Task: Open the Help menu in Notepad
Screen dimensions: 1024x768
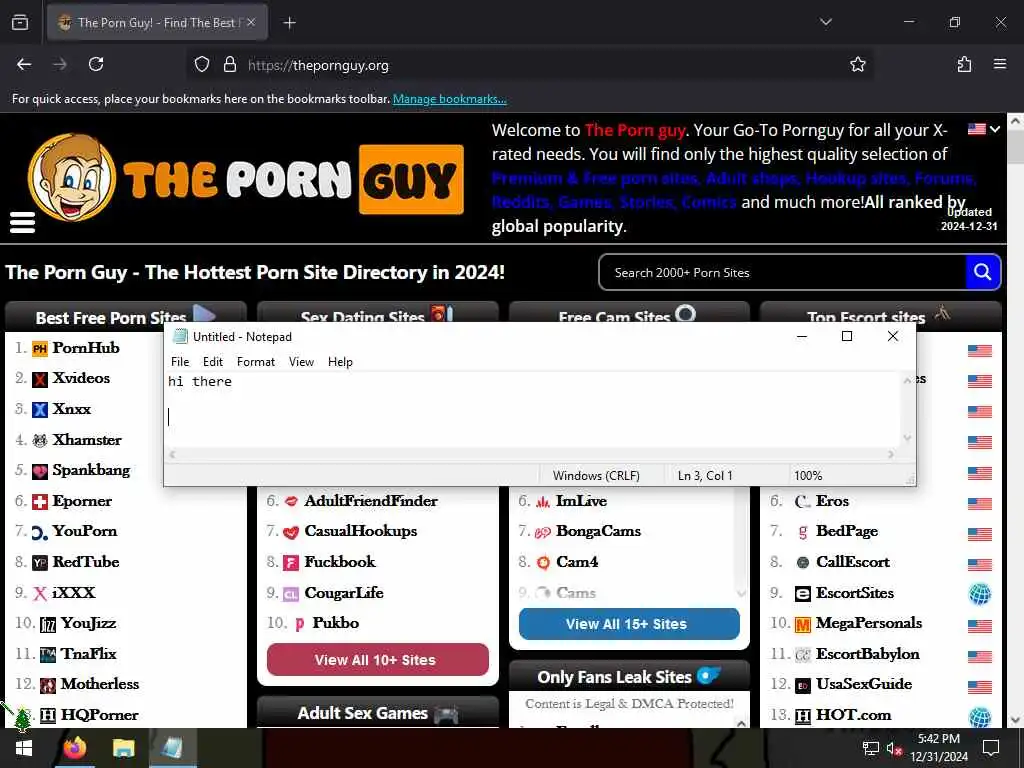Action: point(340,362)
